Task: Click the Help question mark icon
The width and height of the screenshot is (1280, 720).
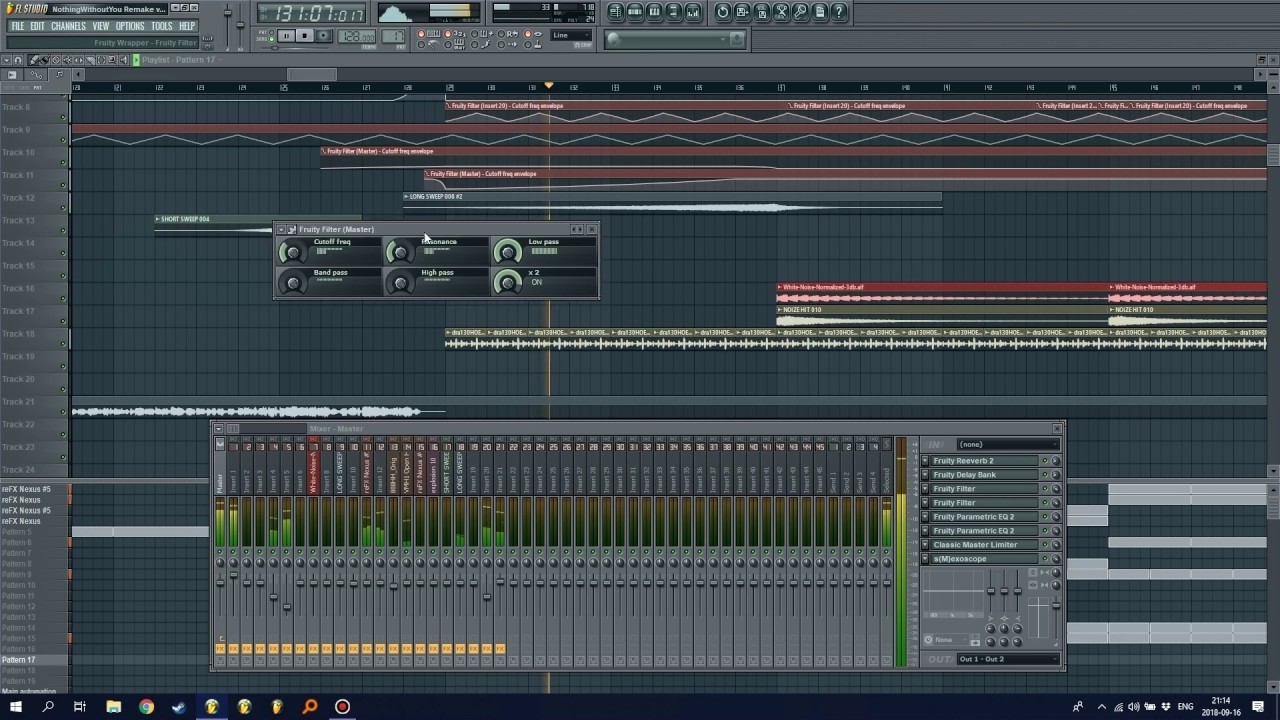Action: point(839,12)
